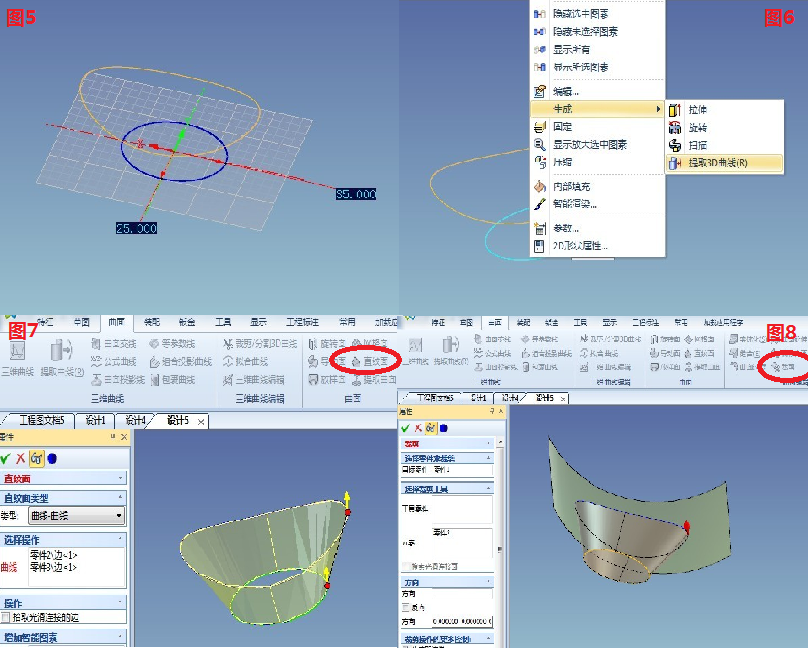Collapse the 直纹面类型 section
The height and width of the screenshot is (648, 808).
tap(121, 498)
